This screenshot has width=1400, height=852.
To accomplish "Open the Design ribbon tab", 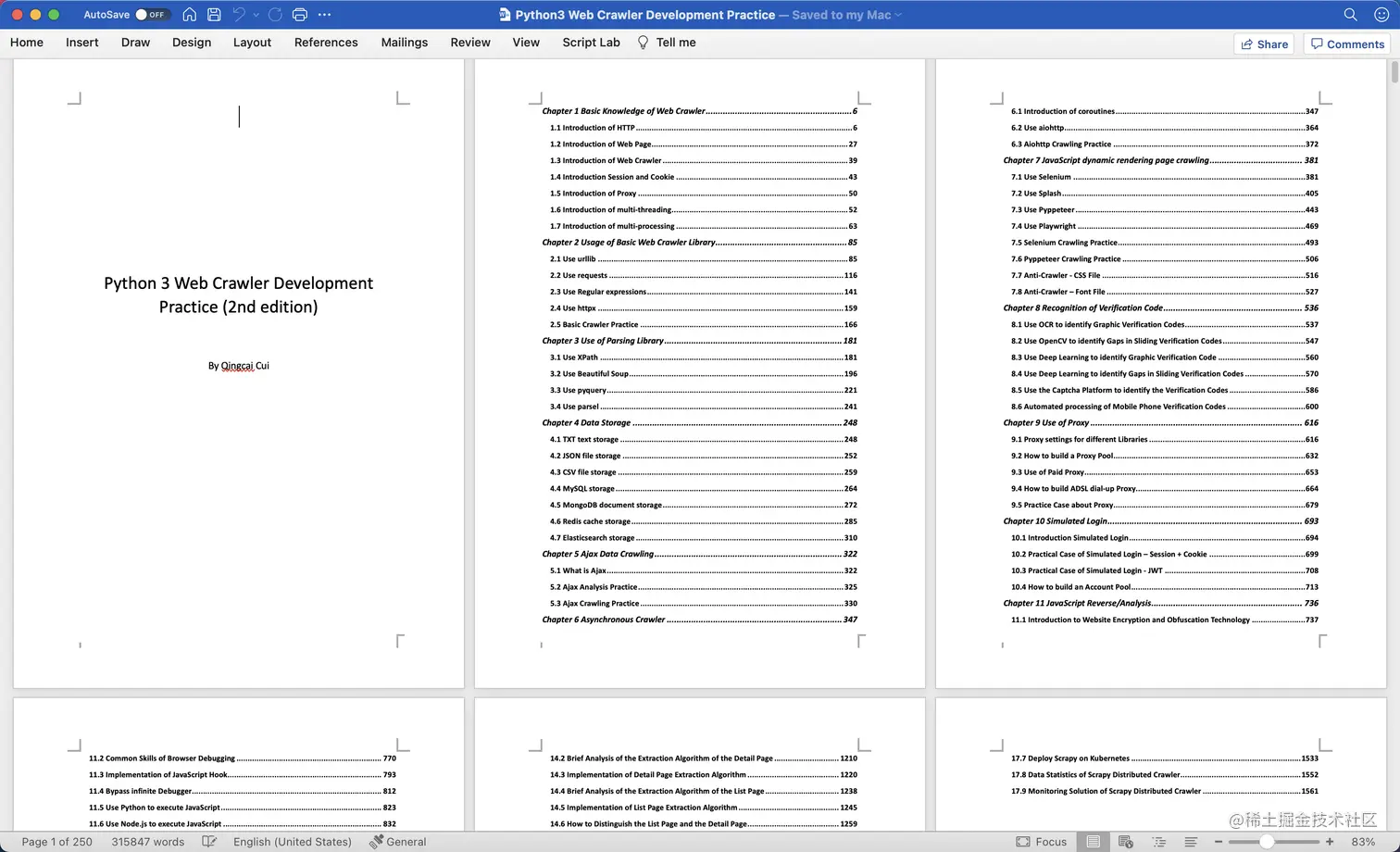I will click(192, 43).
